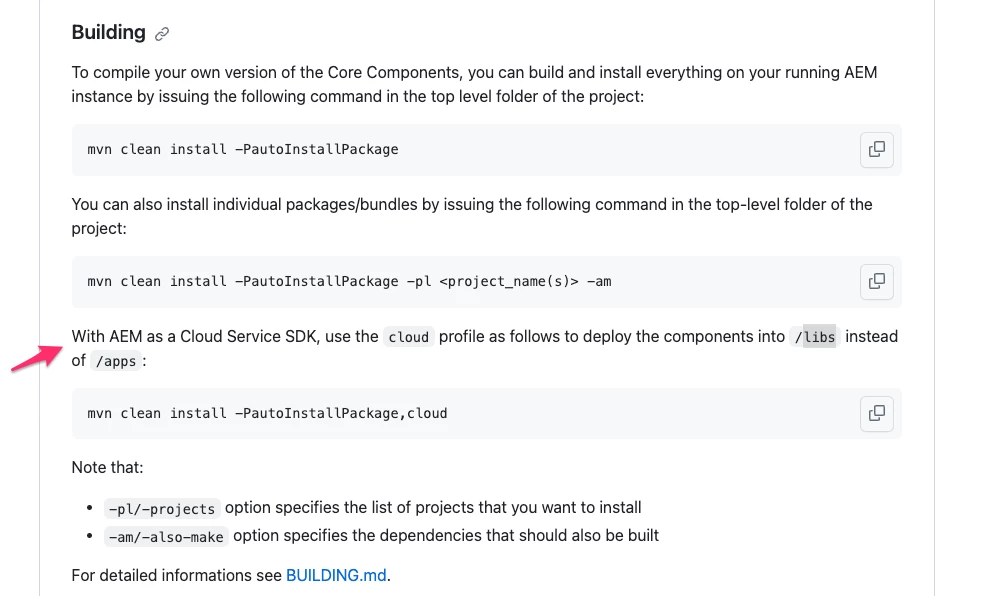Screen dimensions: 991x596
Task: Copy the '-PautoInstallPackage,cloud' command
Action: tap(876, 413)
